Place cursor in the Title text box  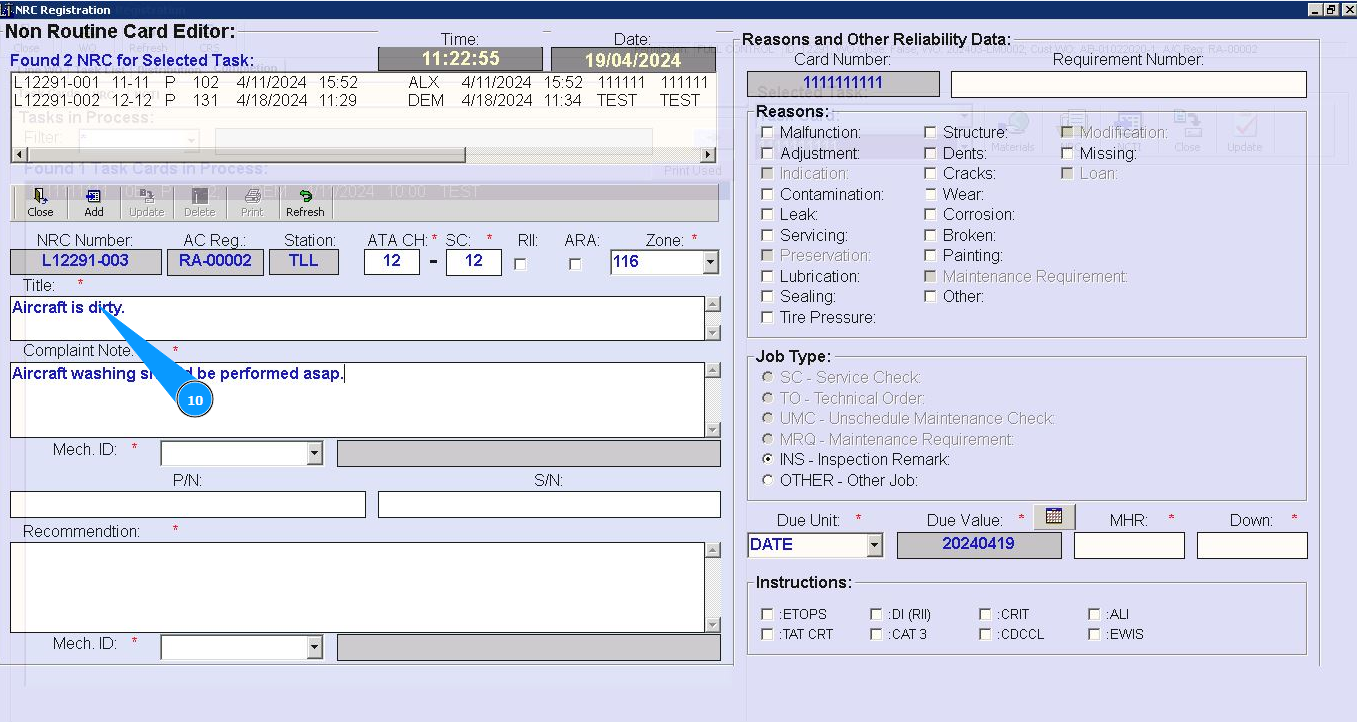point(357,318)
